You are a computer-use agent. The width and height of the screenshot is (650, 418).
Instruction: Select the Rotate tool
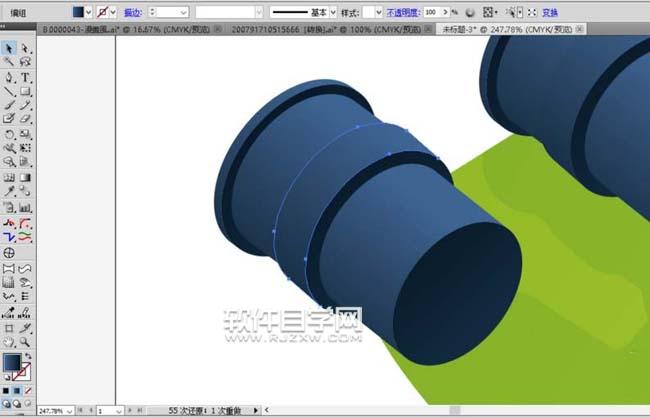click(9, 133)
